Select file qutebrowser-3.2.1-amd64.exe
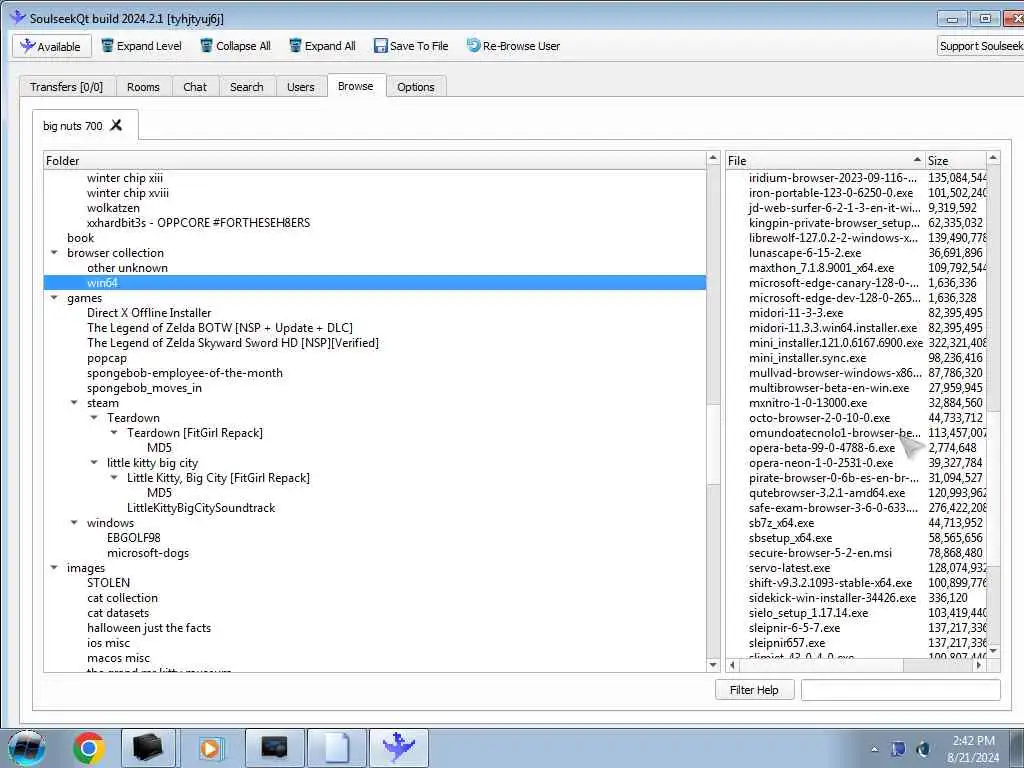This screenshot has height=768, width=1024. [827, 493]
